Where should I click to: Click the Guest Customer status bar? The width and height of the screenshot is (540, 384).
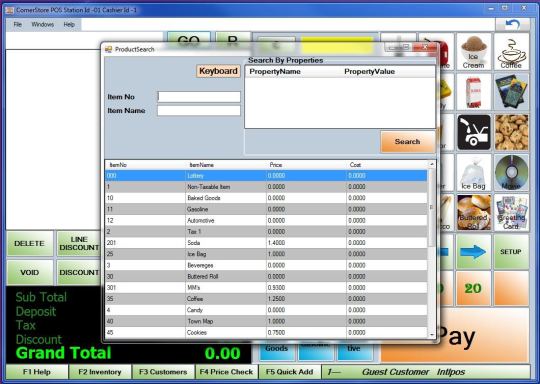tap(426, 372)
